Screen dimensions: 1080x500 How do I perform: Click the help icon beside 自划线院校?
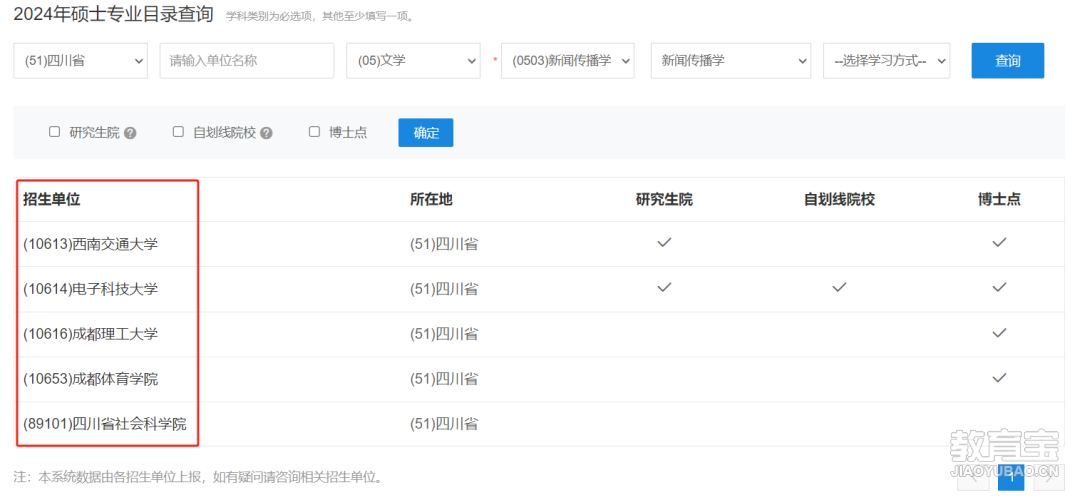tap(267, 133)
